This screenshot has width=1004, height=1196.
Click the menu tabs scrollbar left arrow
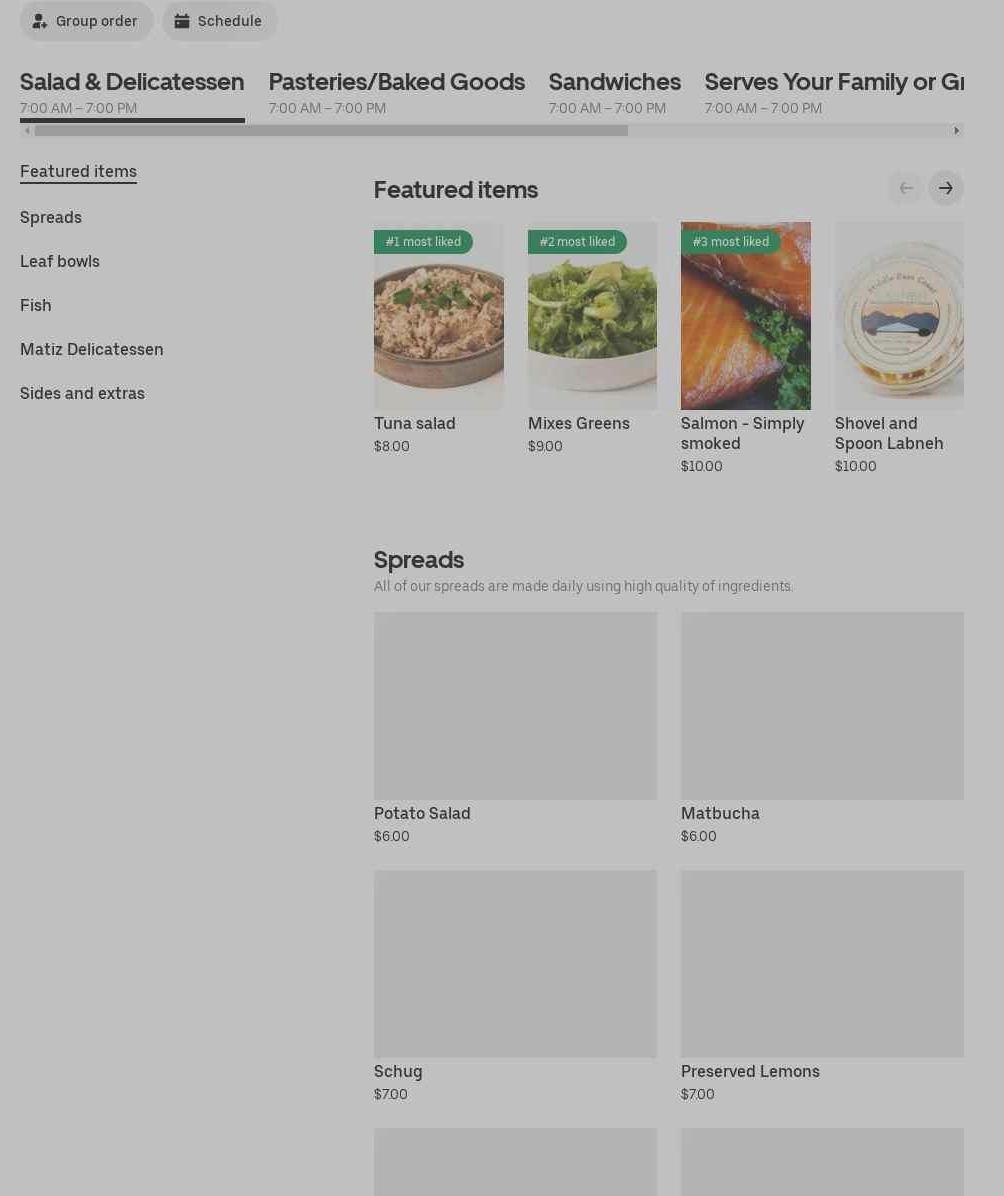point(27,130)
